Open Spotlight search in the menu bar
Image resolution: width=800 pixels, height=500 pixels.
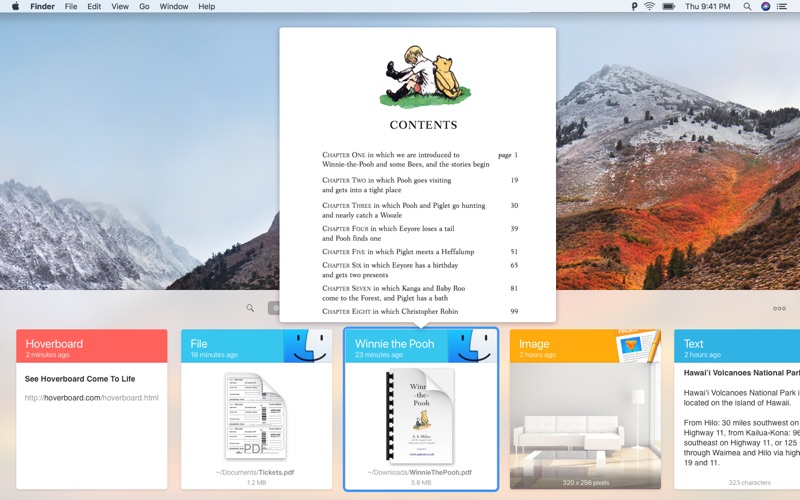(747, 7)
